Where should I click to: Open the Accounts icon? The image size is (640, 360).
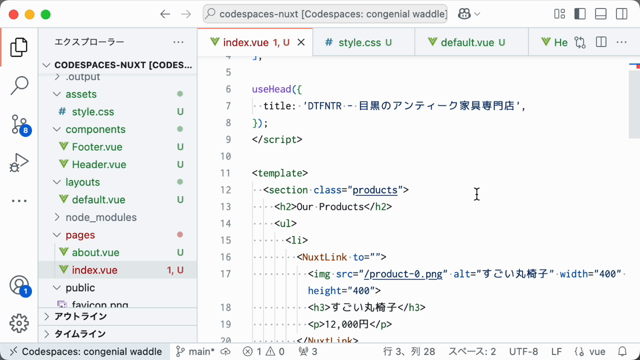(20, 286)
